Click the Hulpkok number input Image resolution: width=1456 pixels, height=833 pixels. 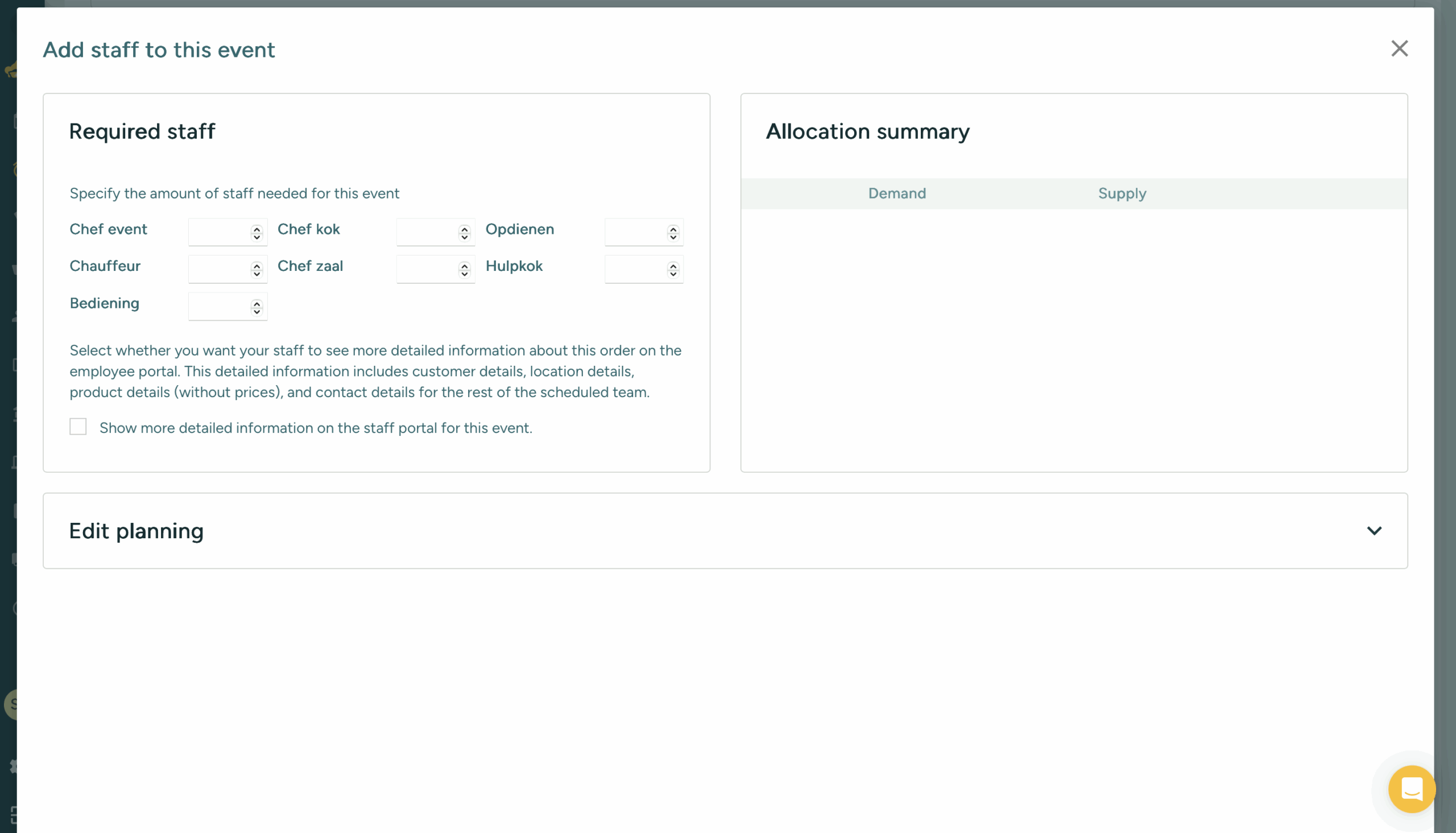635,269
